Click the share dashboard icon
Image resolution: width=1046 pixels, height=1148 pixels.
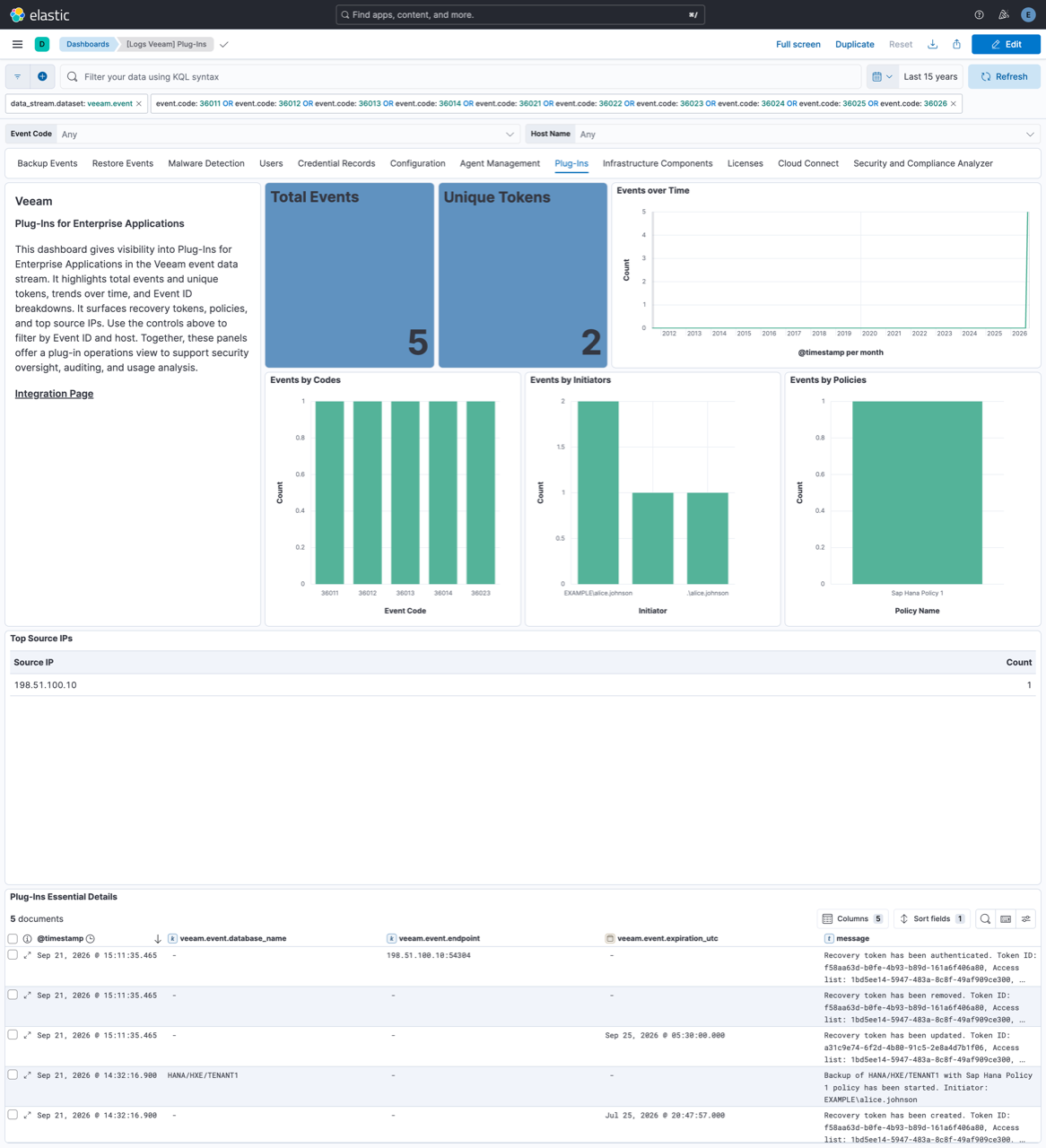click(956, 44)
